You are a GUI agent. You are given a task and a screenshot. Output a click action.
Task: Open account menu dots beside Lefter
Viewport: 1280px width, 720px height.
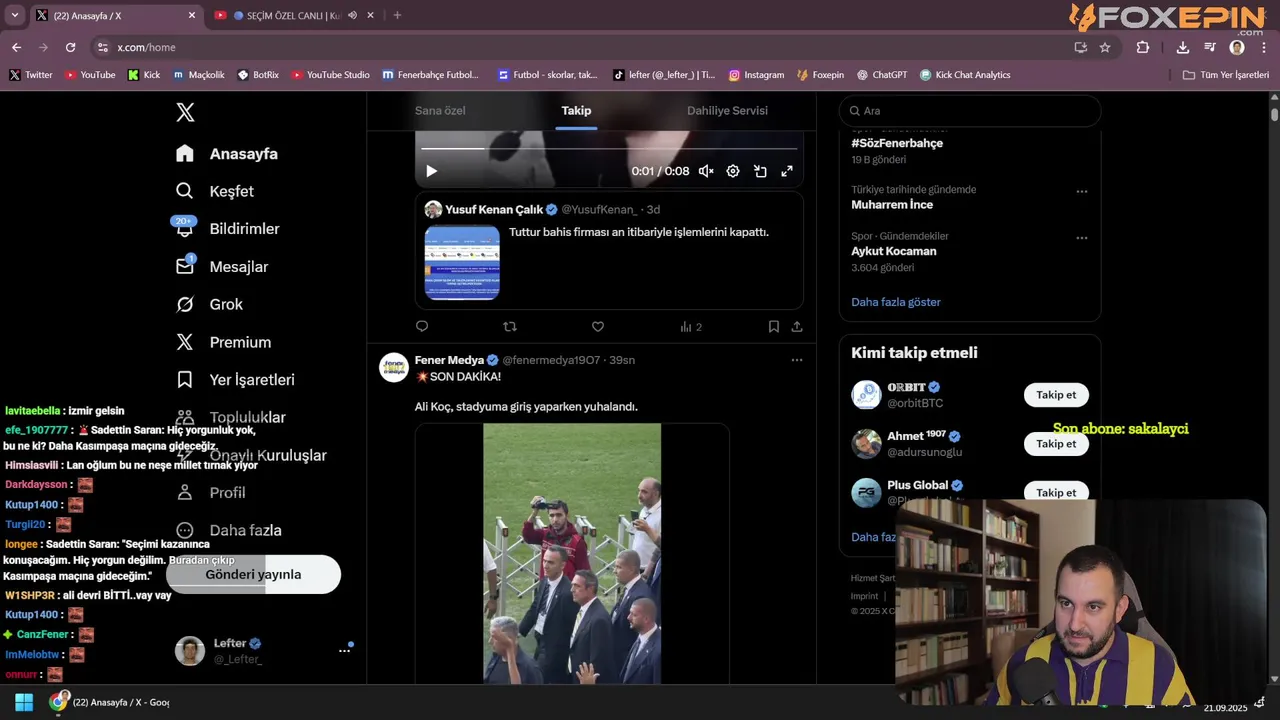tap(344, 651)
